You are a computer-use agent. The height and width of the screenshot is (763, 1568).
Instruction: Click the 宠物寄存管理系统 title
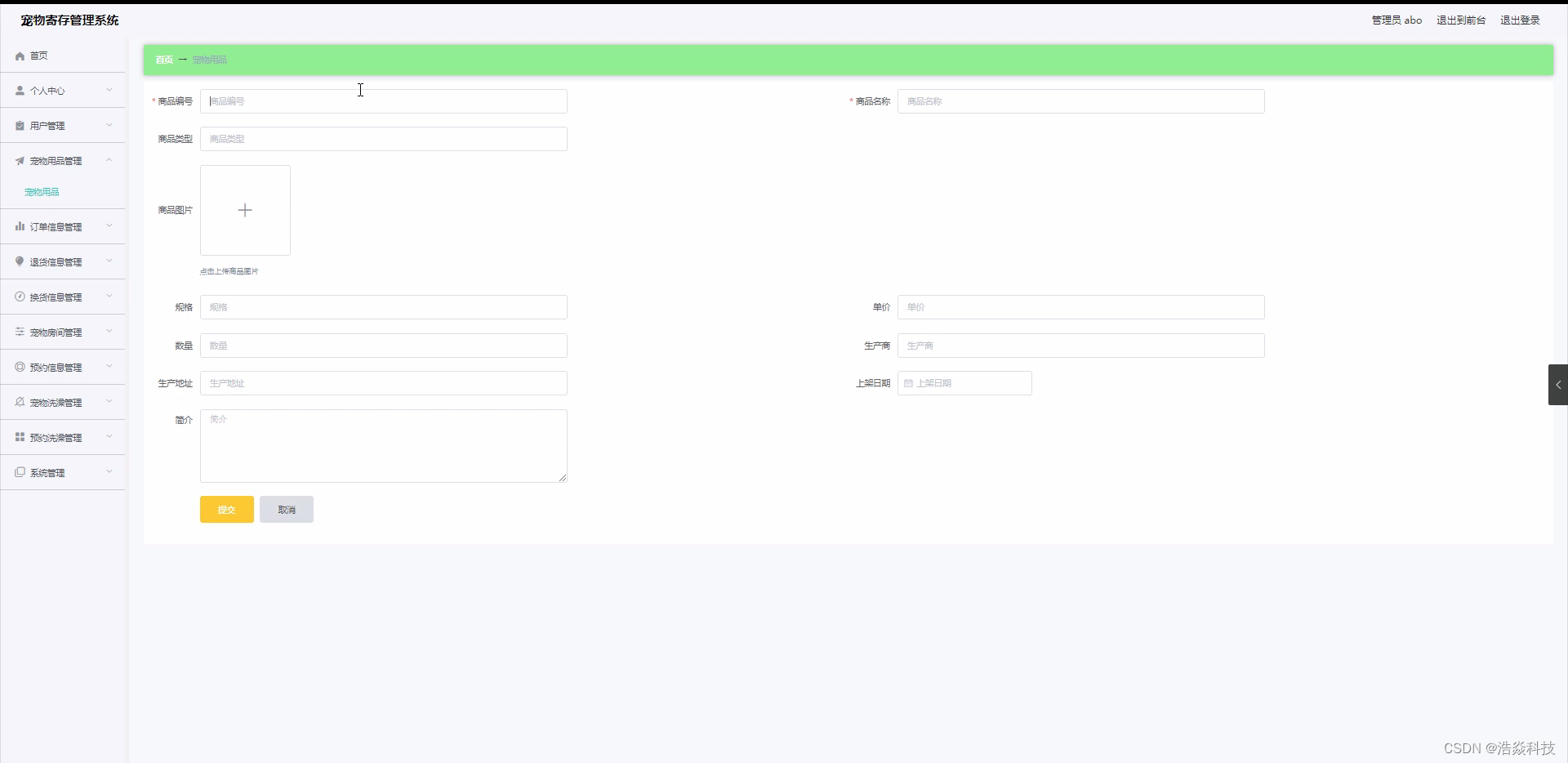pyautogui.click(x=70, y=20)
